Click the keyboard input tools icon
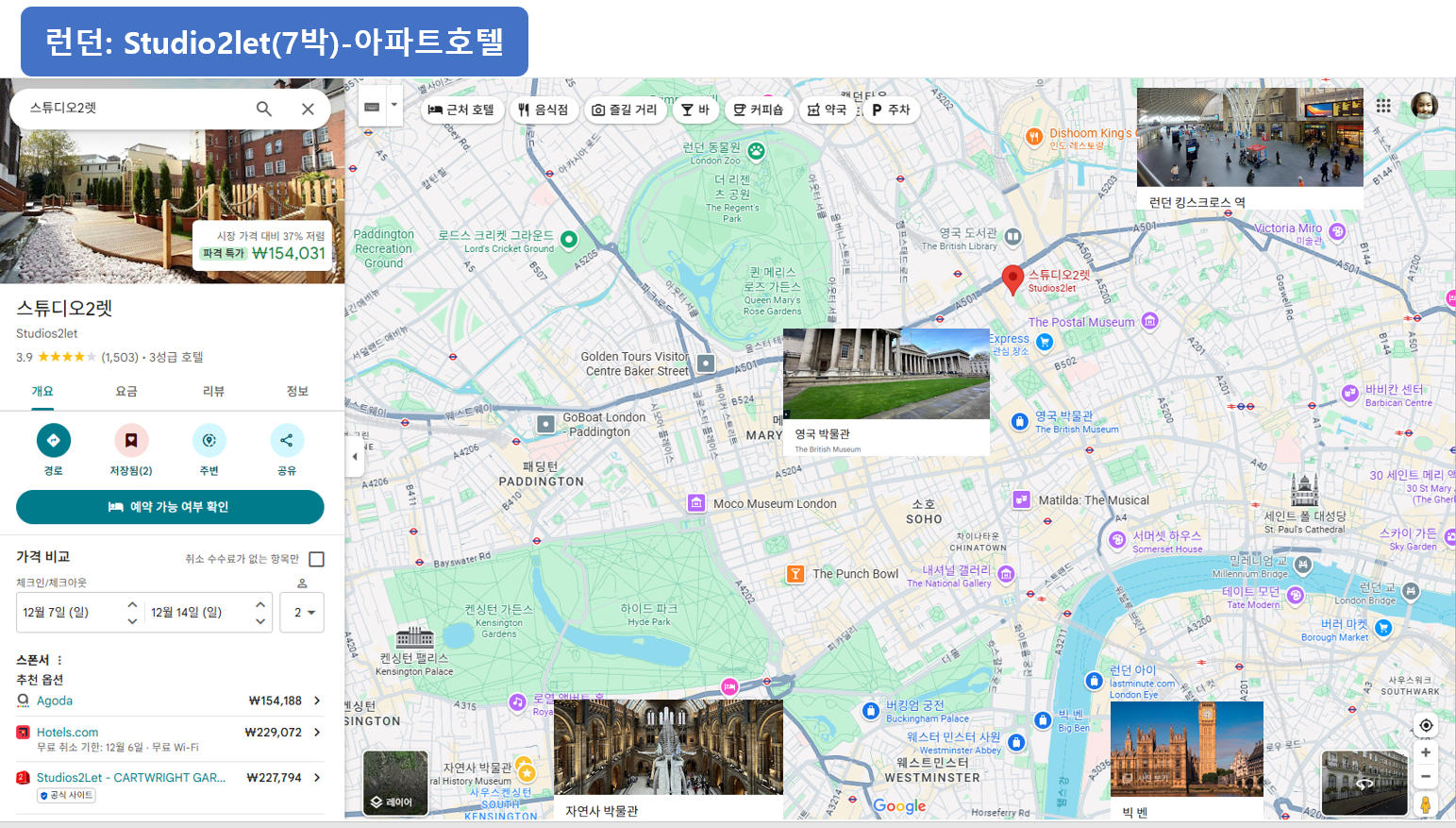Screen dimensions: 1456x828 coord(372,107)
